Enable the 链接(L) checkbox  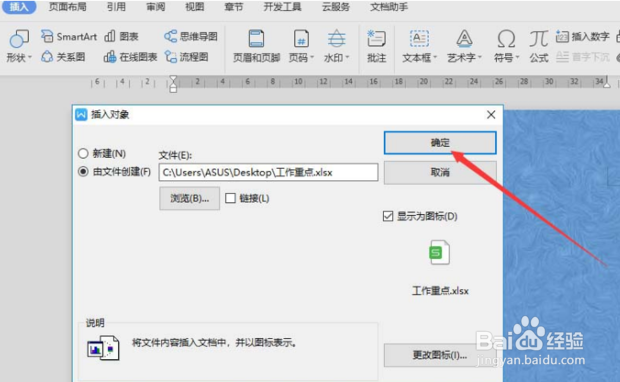tap(230, 198)
